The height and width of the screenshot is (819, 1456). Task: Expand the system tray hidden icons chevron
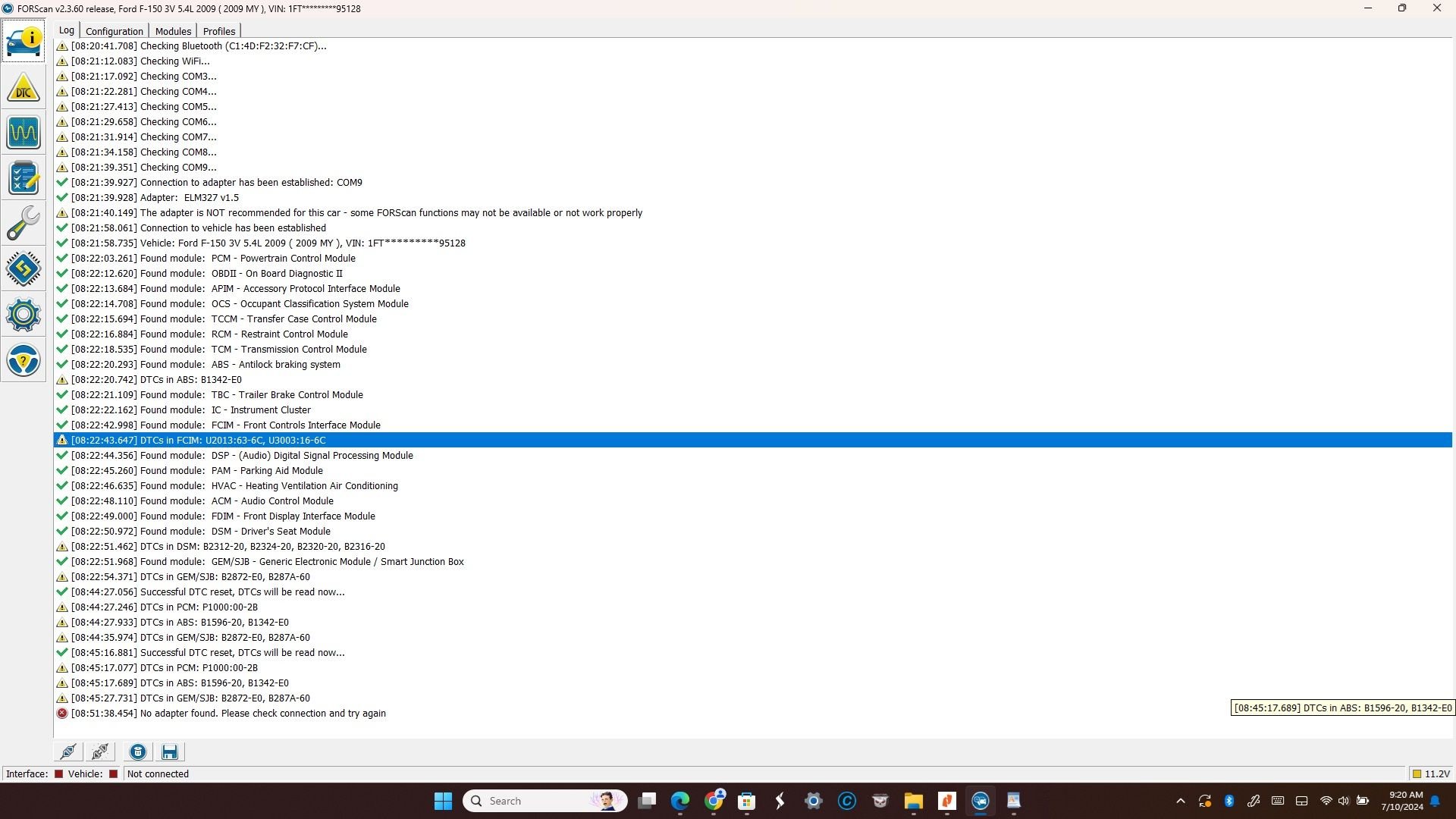(x=1180, y=801)
